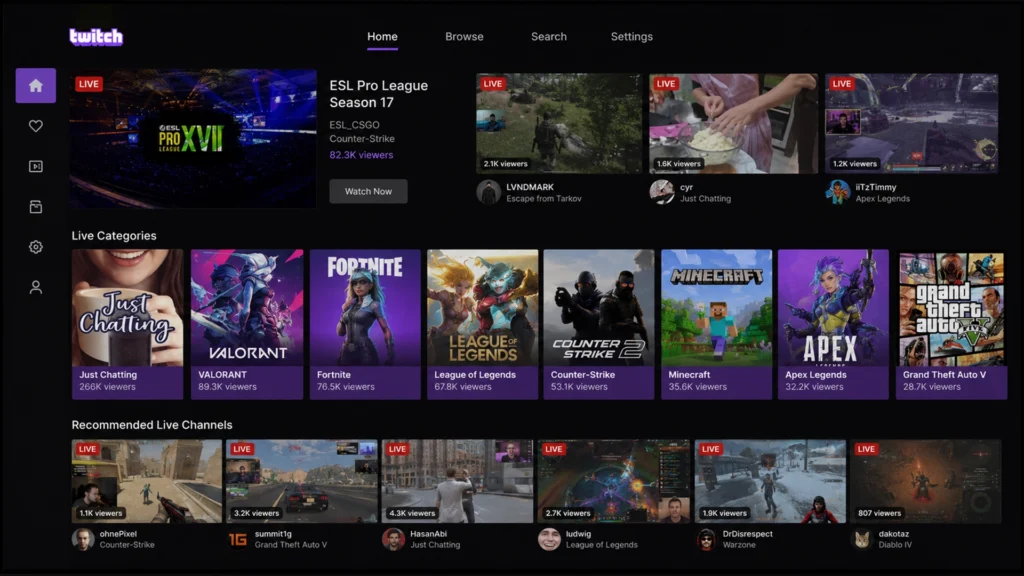Click iiTzTimmy's avatar
Viewport: 1024px width, 576px height.
coord(838,193)
